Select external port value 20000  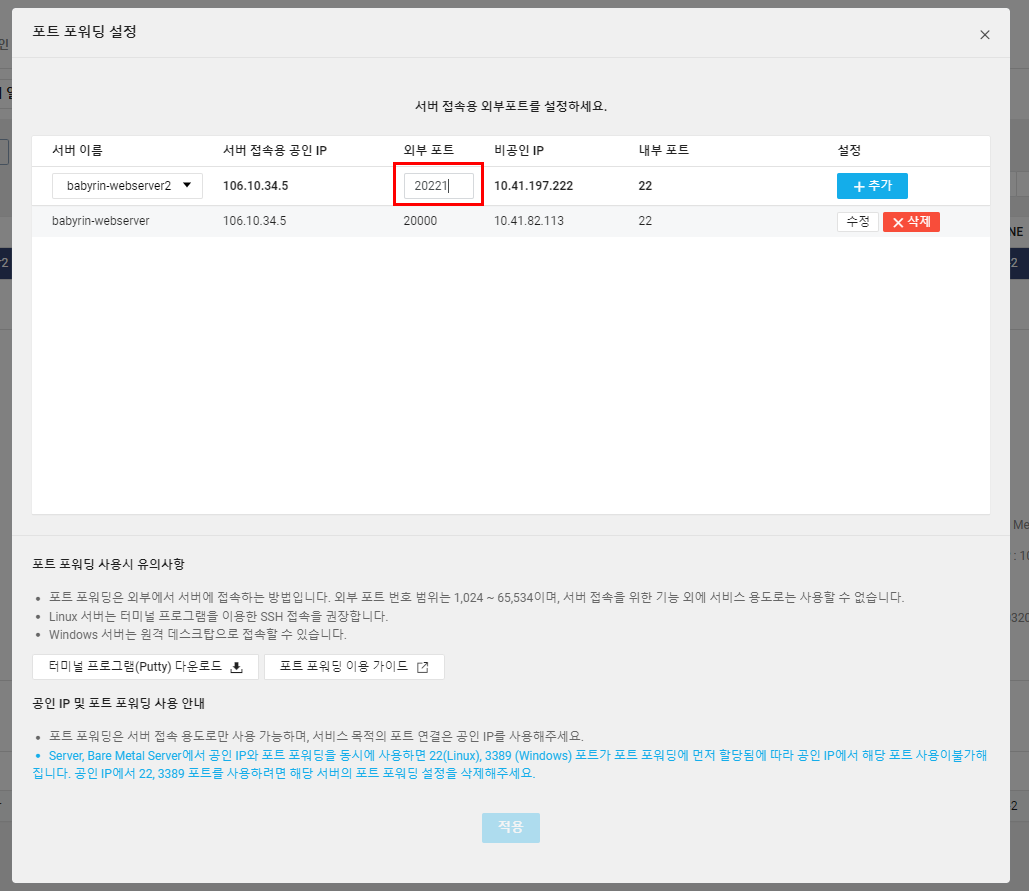[420, 221]
